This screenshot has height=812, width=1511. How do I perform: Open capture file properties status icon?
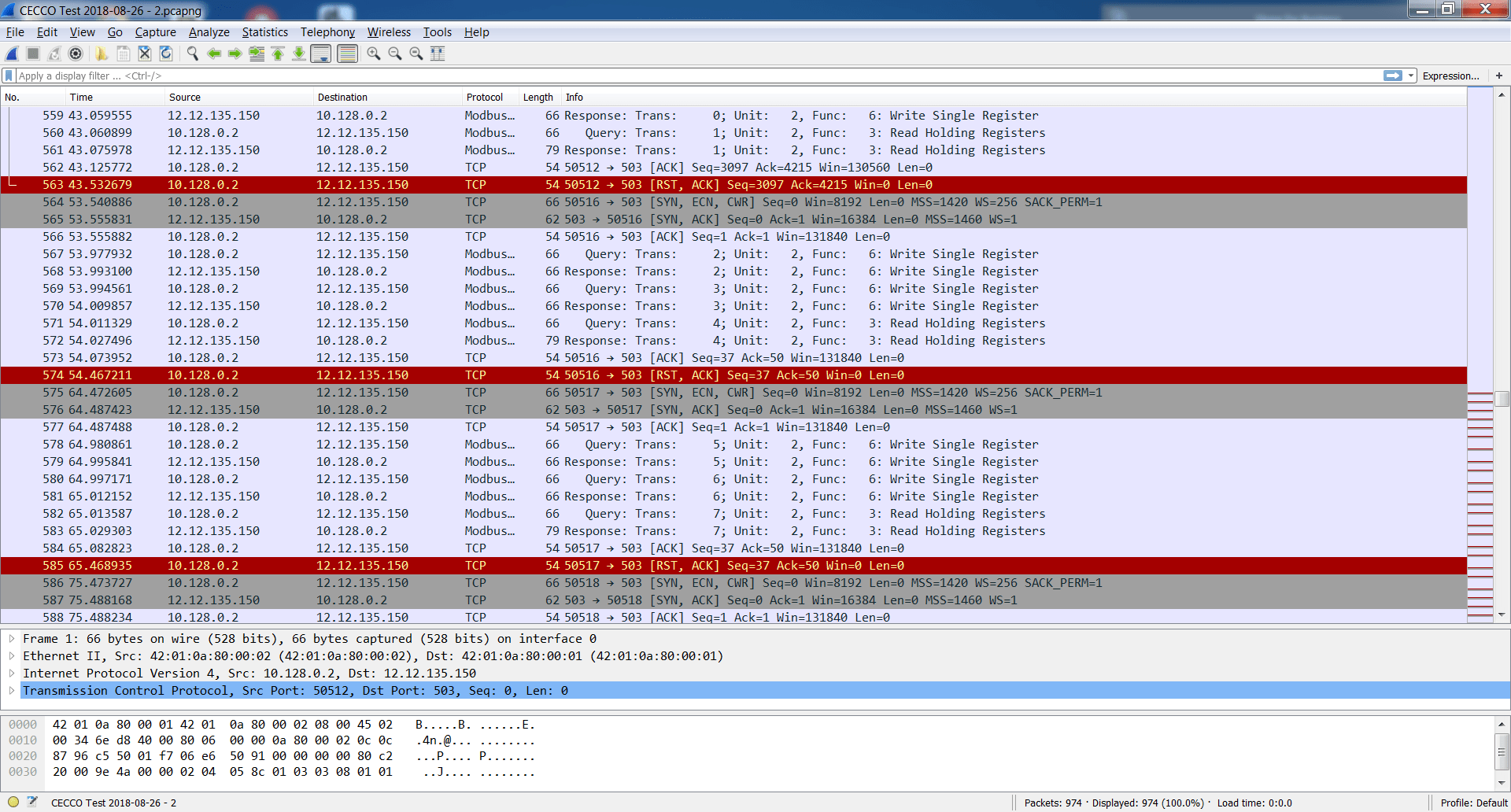click(32, 803)
